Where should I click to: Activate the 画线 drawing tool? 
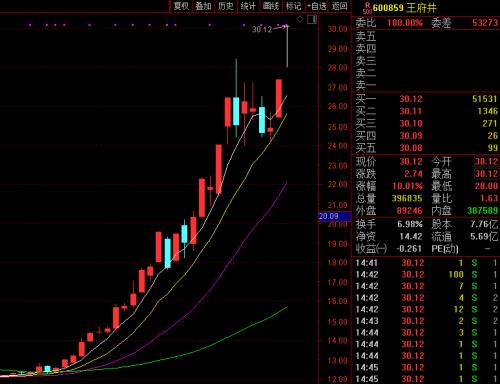[x=271, y=6]
